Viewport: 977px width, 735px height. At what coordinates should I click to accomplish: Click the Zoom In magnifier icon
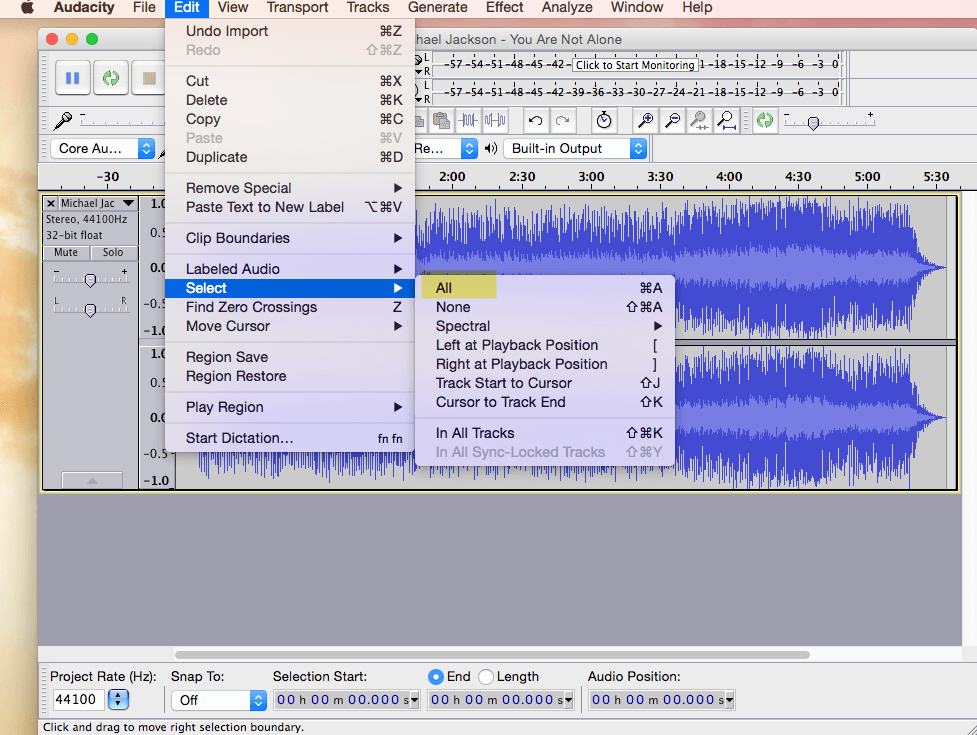point(646,121)
